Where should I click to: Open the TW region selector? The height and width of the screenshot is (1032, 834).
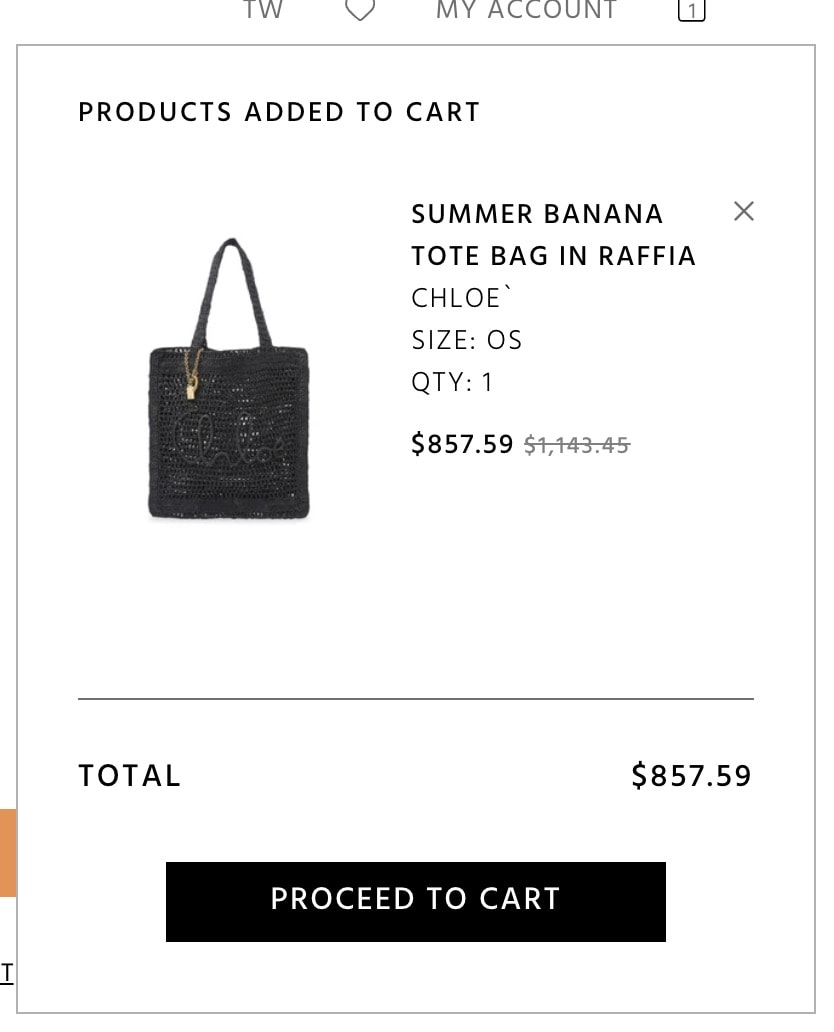click(263, 9)
